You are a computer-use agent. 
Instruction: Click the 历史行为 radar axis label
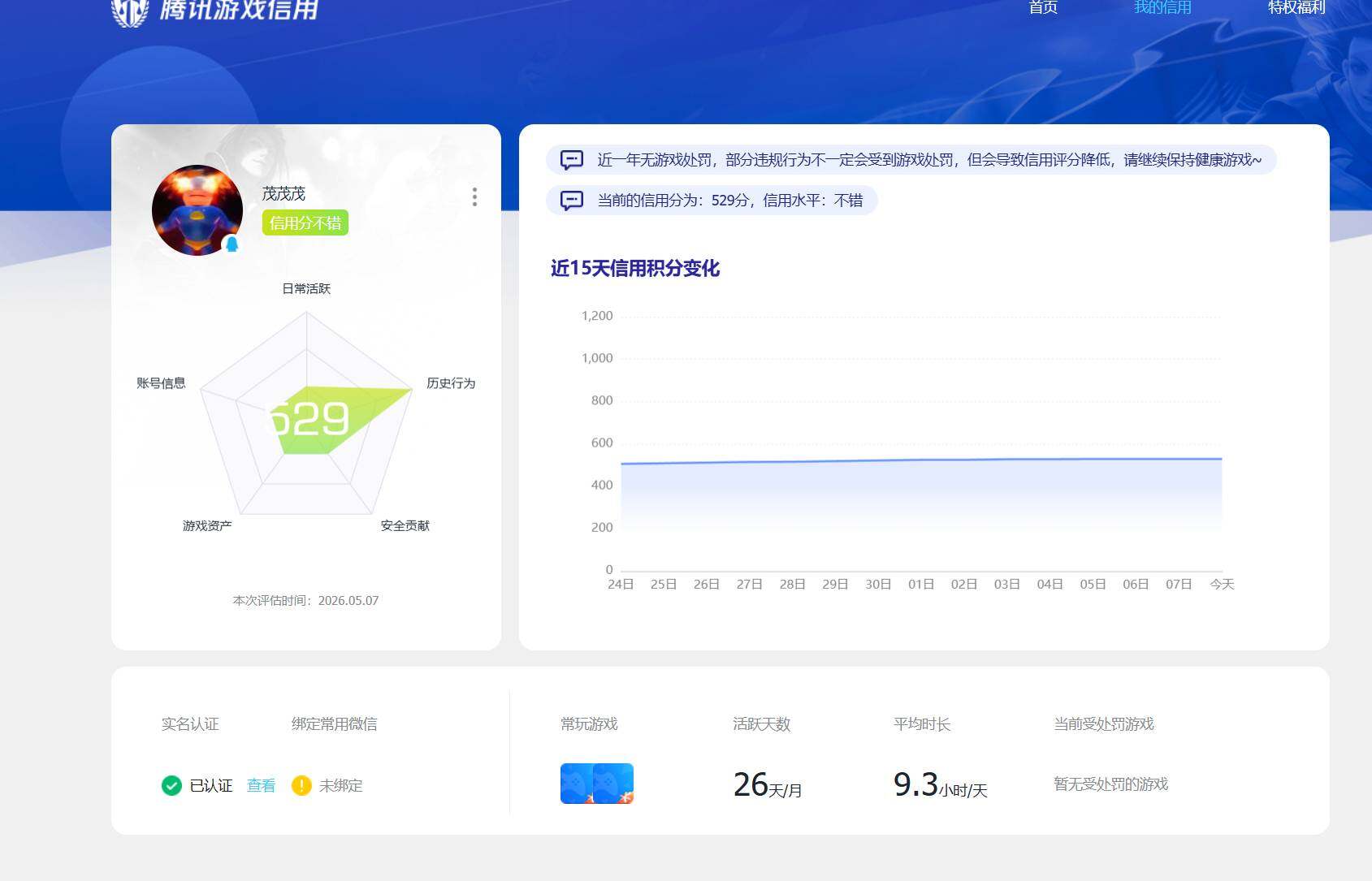point(451,382)
